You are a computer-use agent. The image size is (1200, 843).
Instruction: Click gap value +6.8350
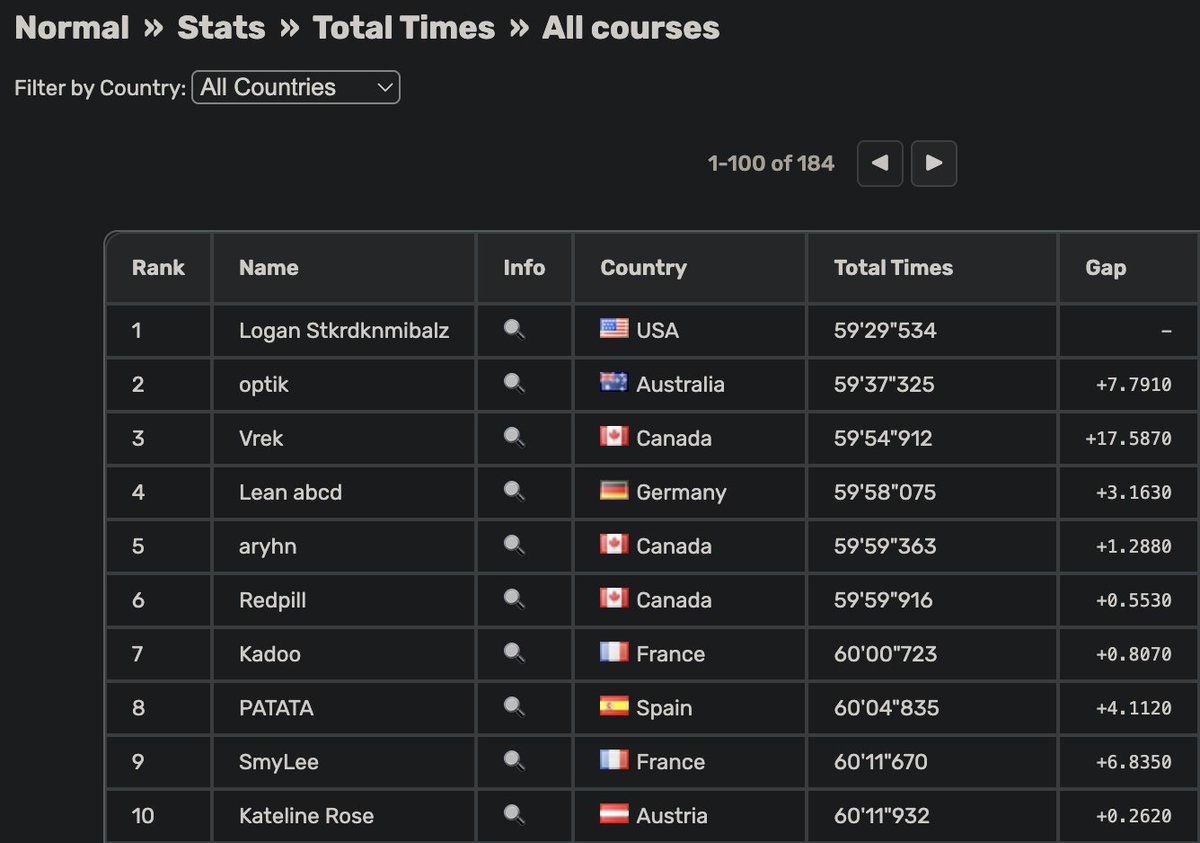pos(1134,762)
